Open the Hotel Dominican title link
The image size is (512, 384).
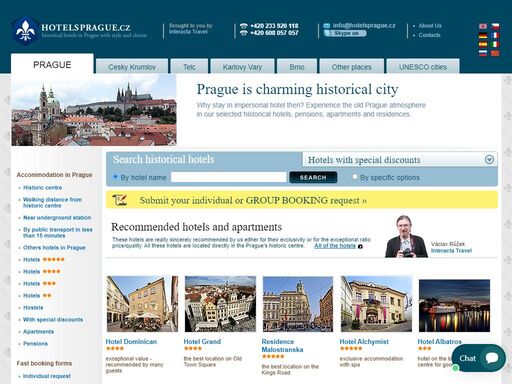click(x=131, y=342)
